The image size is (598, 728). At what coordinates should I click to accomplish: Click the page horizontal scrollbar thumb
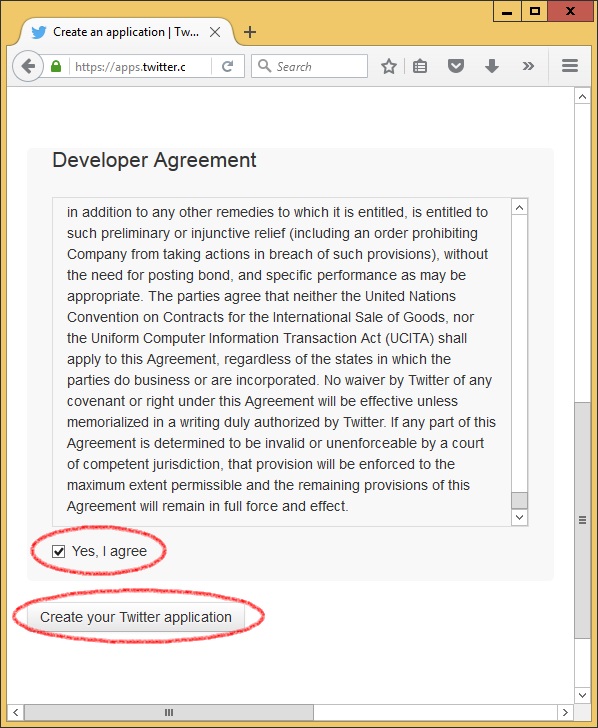[169, 712]
